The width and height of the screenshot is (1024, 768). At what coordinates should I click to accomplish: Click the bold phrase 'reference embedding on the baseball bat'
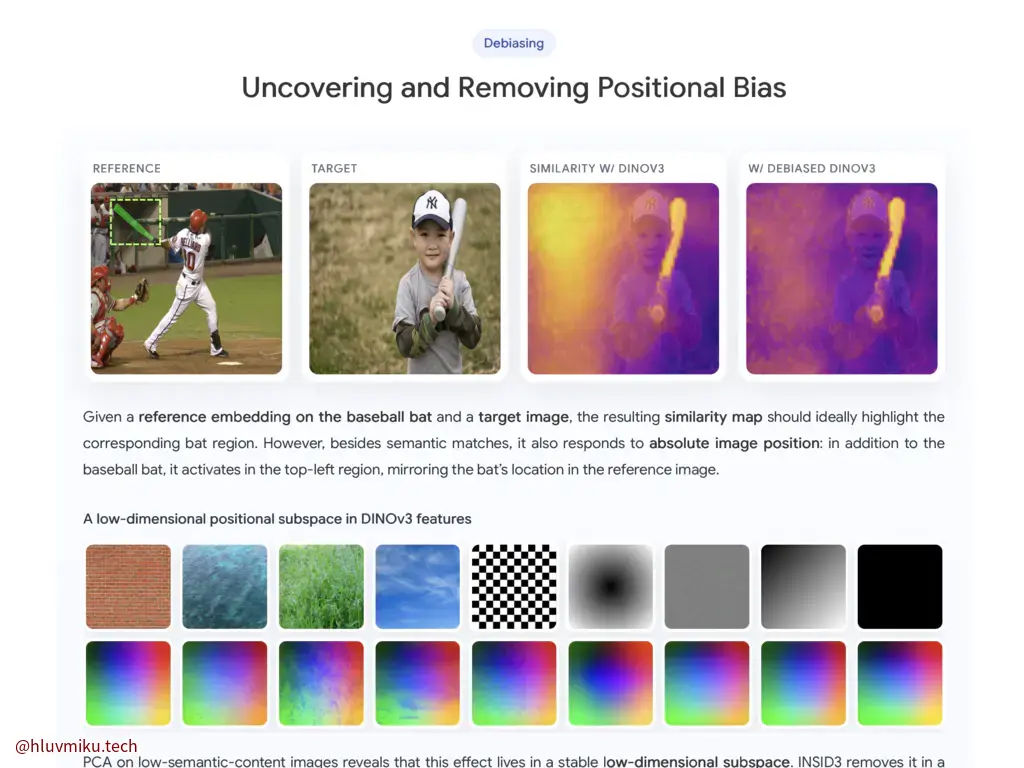[285, 417]
